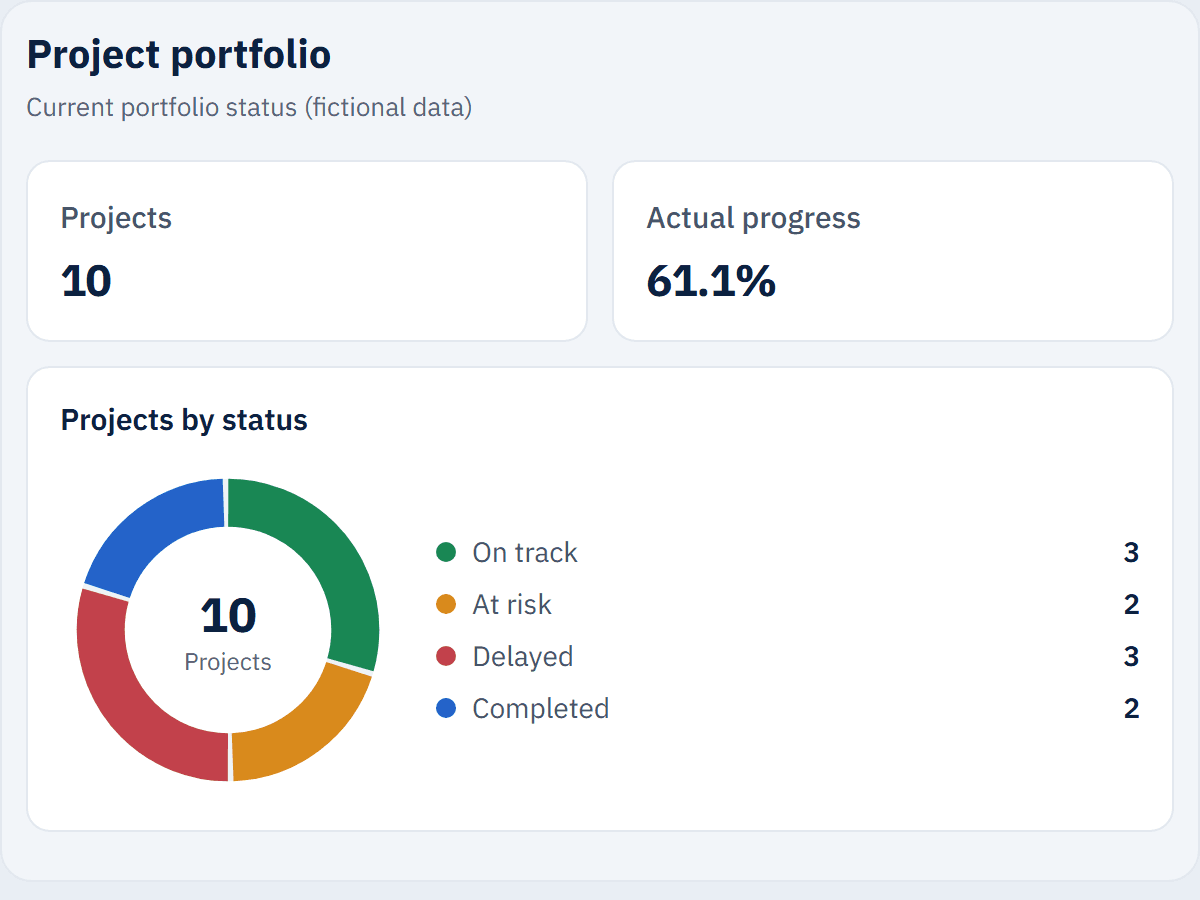Click the At risk count value 2
The height and width of the screenshot is (900, 1200).
click(x=1131, y=604)
